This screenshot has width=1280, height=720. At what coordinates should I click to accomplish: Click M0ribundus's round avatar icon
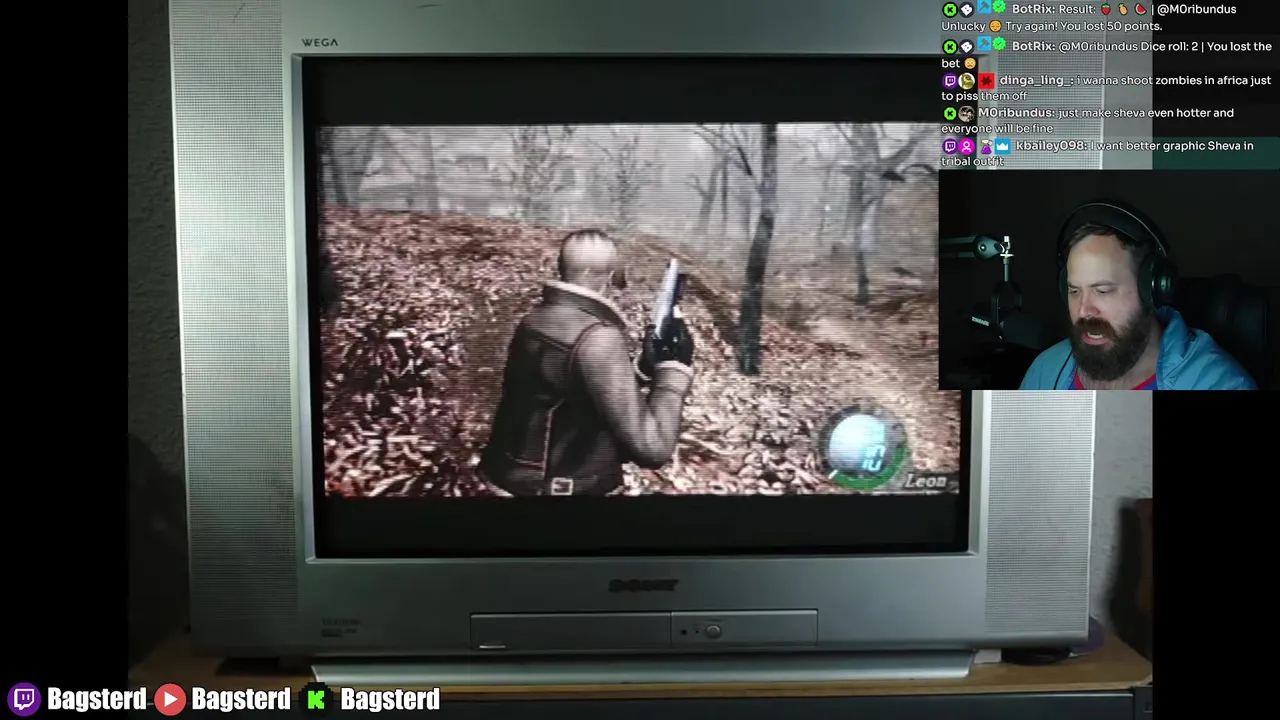pyautogui.click(x=966, y=114)
